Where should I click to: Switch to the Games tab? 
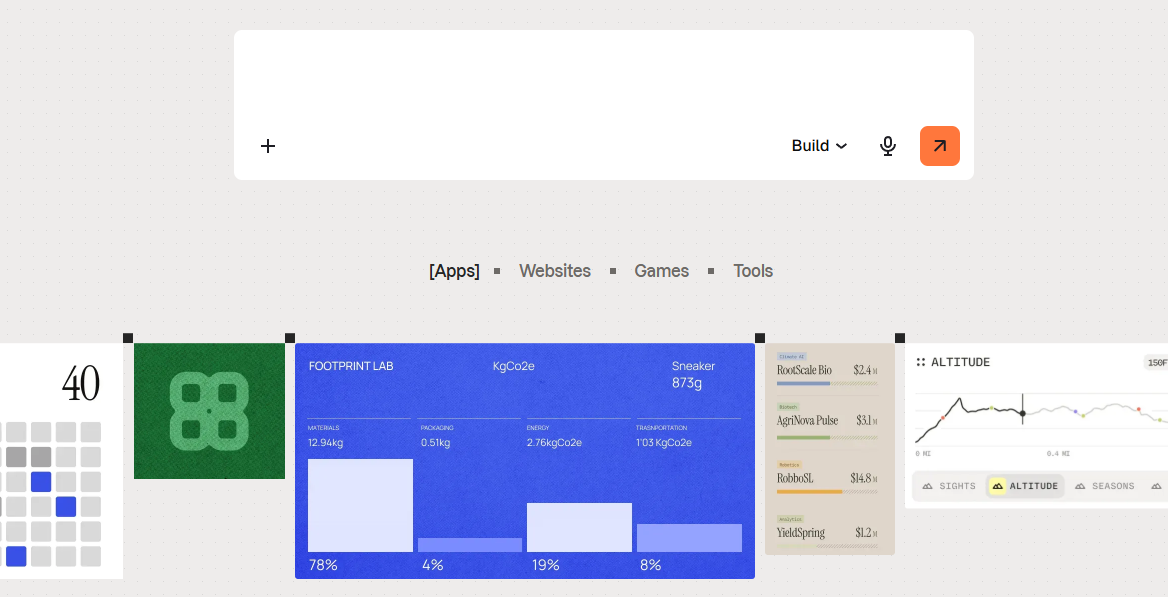tap(661, 271)
